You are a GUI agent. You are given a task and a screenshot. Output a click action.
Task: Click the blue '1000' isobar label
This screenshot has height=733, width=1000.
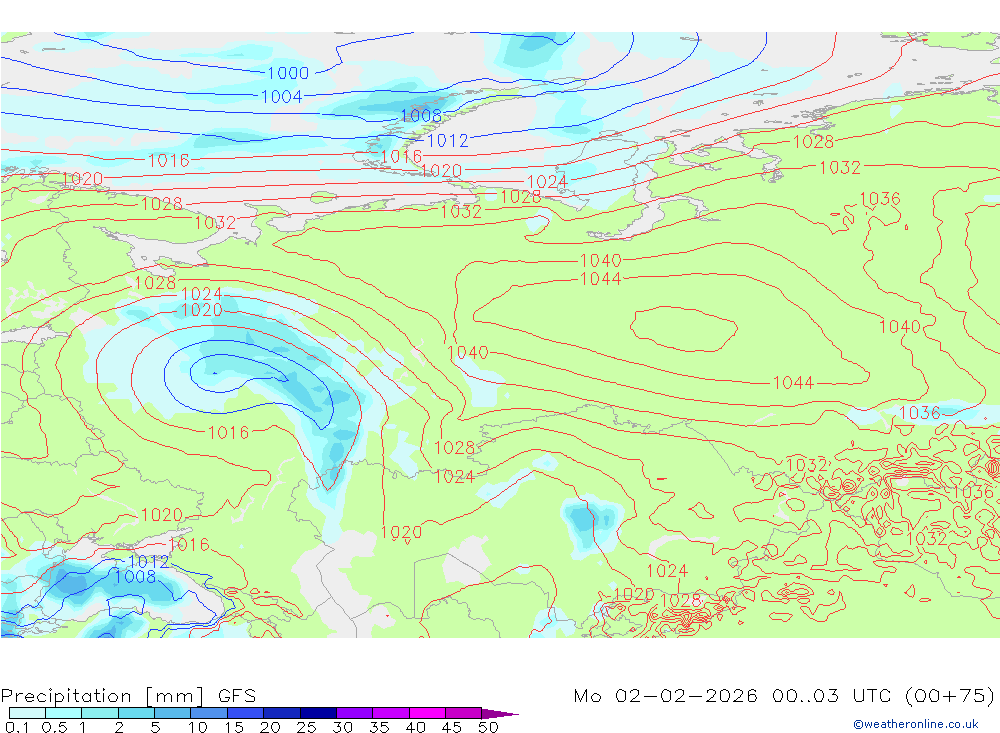(288, 73)
